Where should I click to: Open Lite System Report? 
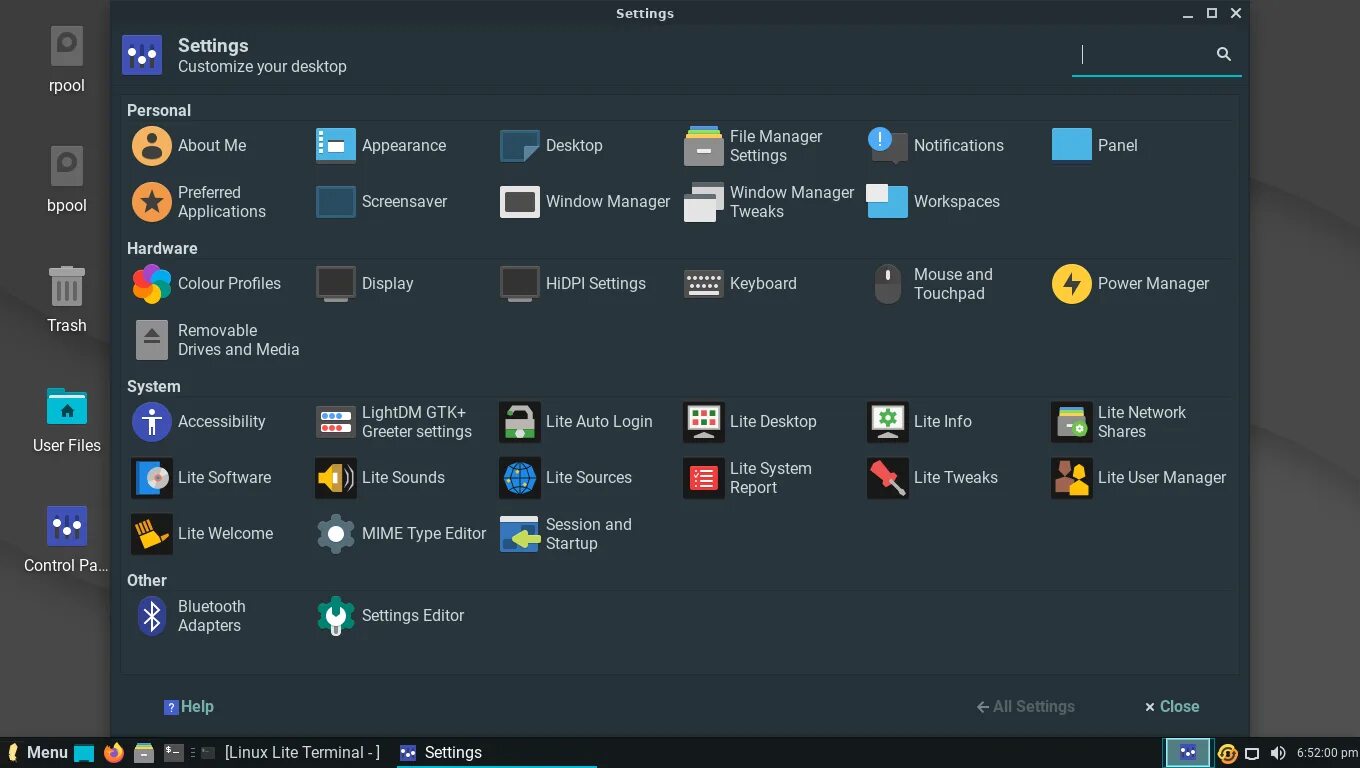point(748,478)
